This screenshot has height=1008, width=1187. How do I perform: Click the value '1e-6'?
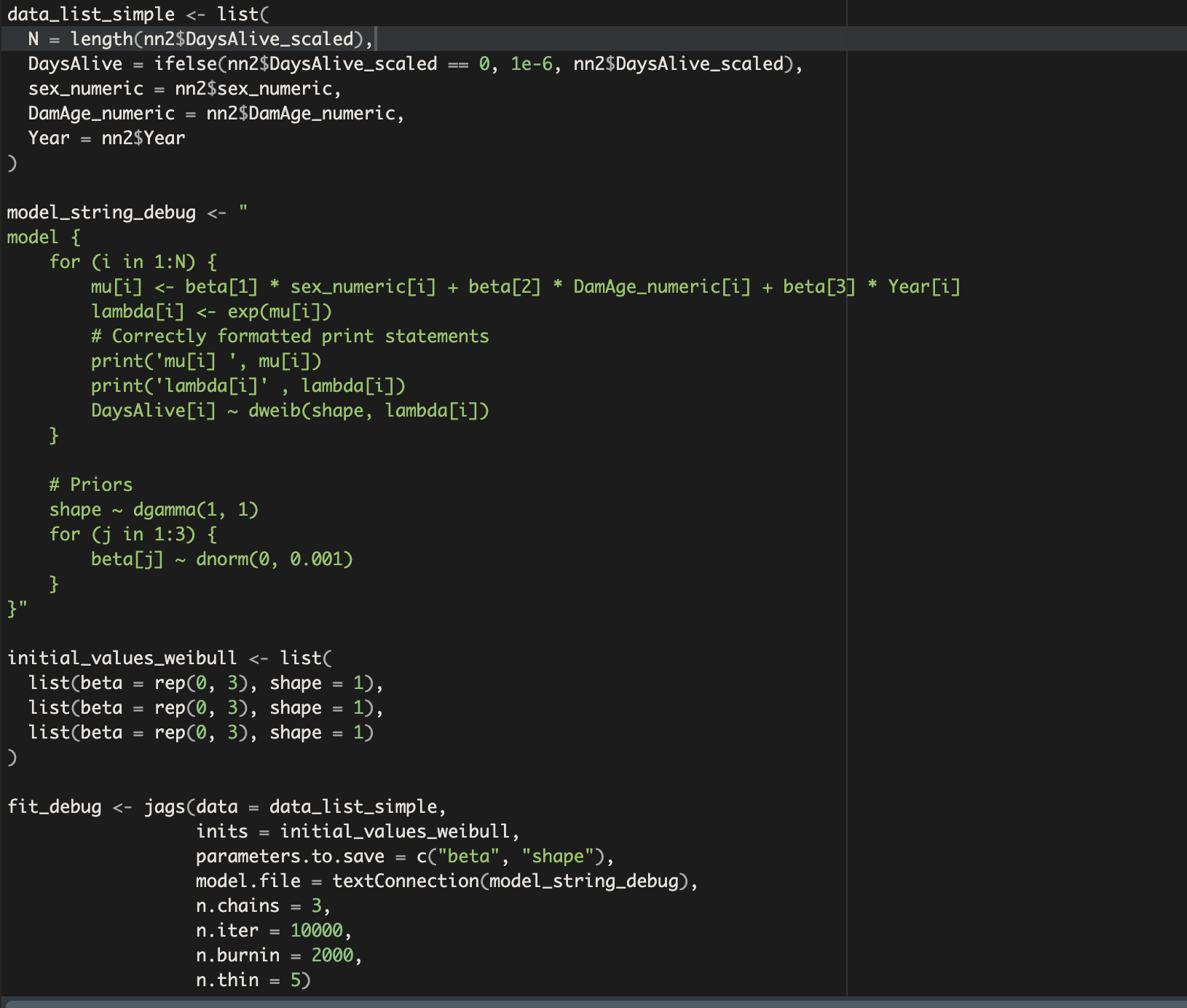(x=532, y=63)
